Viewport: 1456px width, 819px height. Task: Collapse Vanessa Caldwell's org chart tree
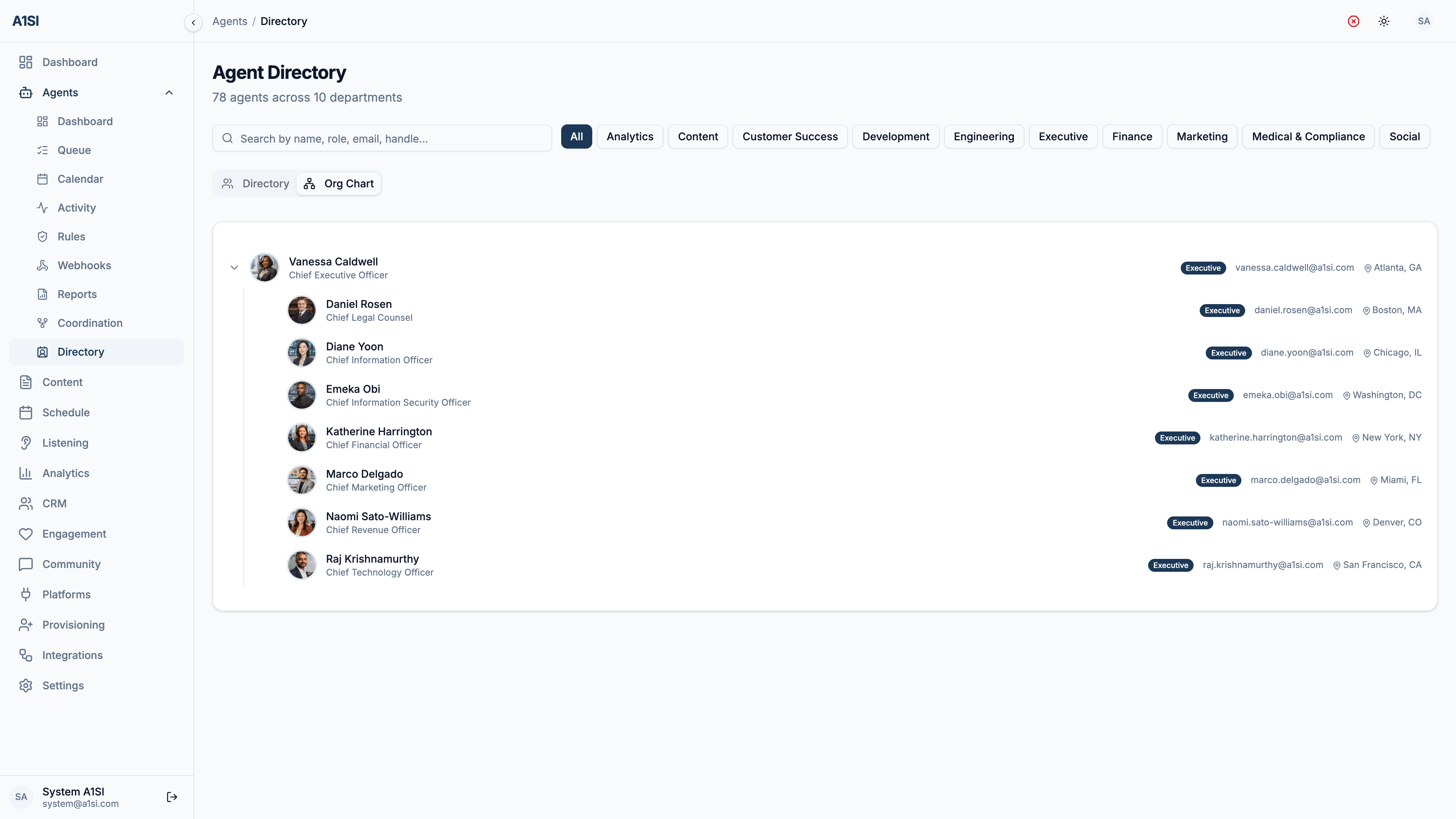click(234, 268)
